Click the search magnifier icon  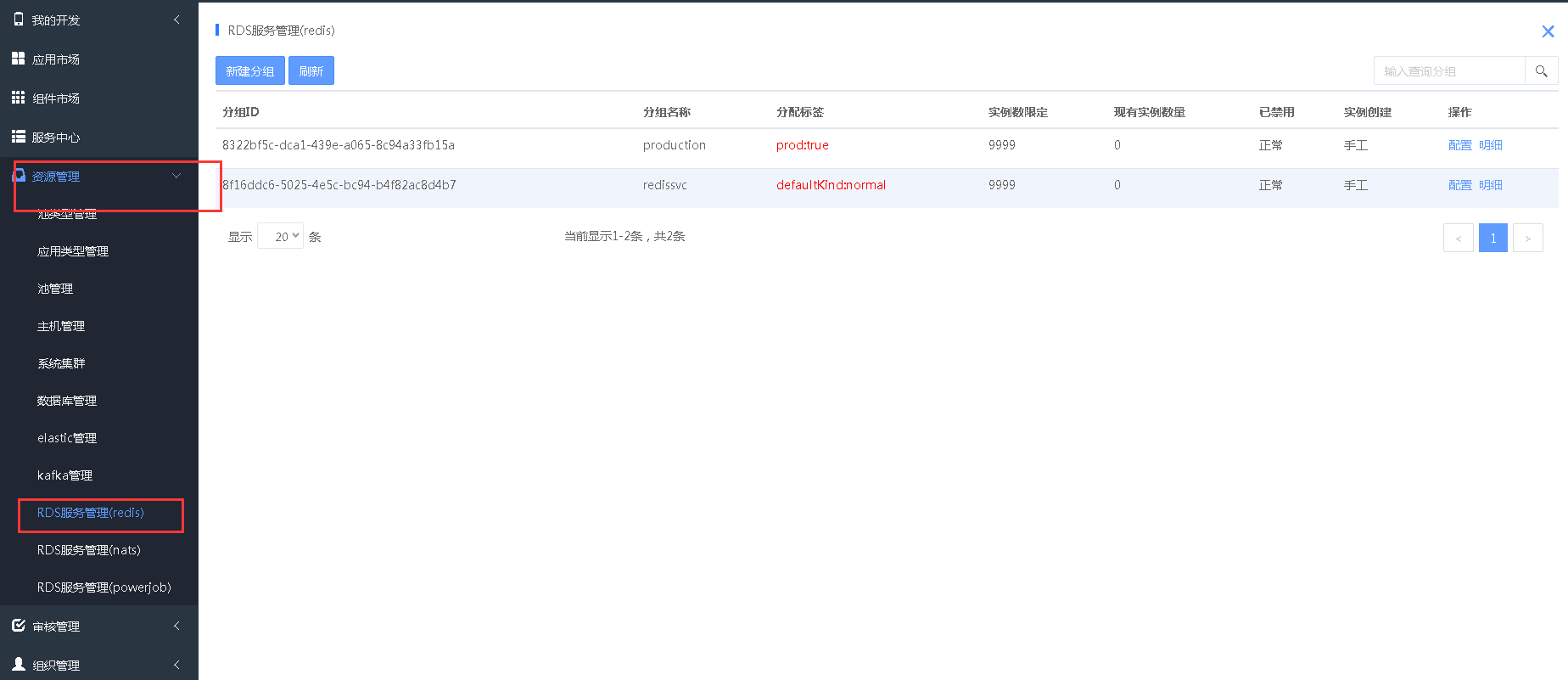click(x=1541, y=71)
